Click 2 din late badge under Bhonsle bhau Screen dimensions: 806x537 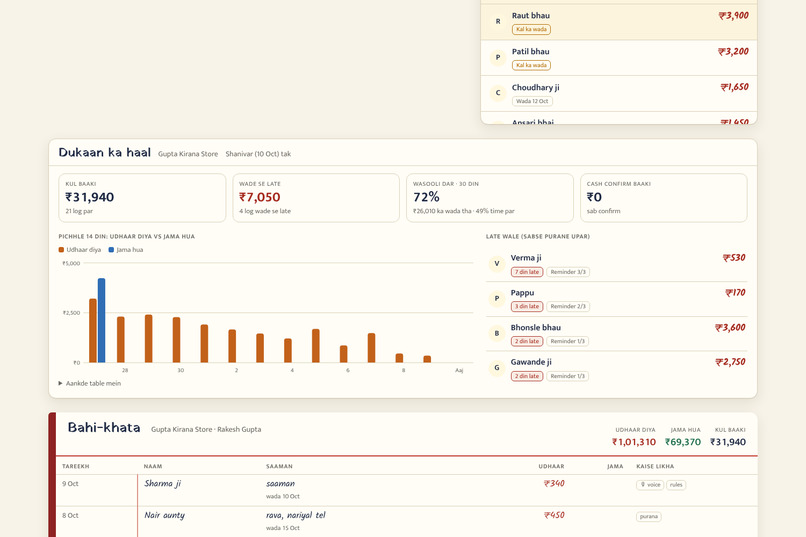click(x=527, y=341)
